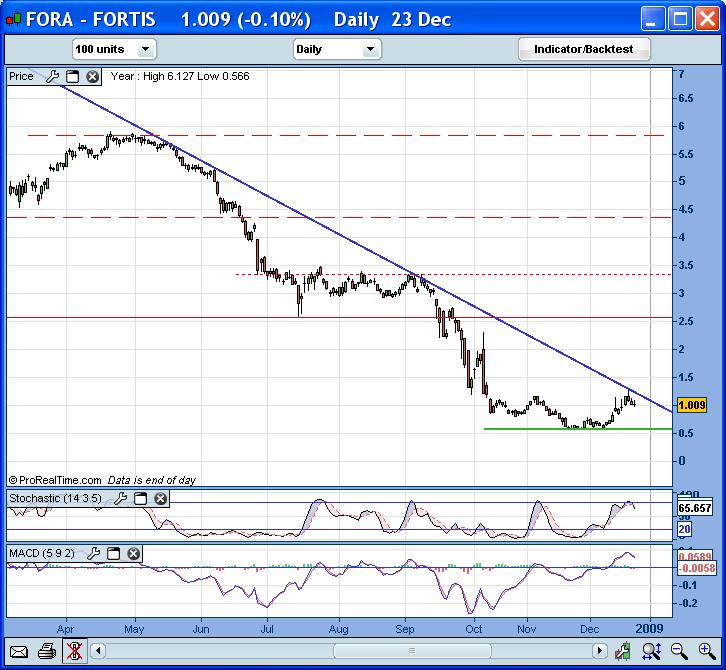Select the solid red line at 2.5
The image size is (726, 670).
[x=339, y=318]
